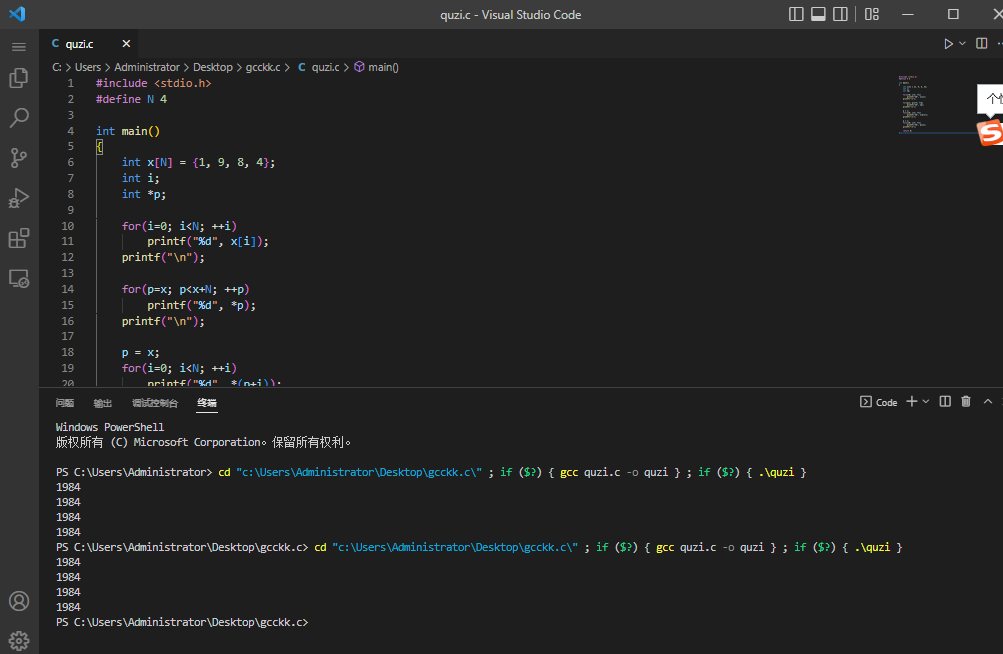Toggle the secondary side bar layout button
The image size is (1003, 654).
tap(840, 14)
